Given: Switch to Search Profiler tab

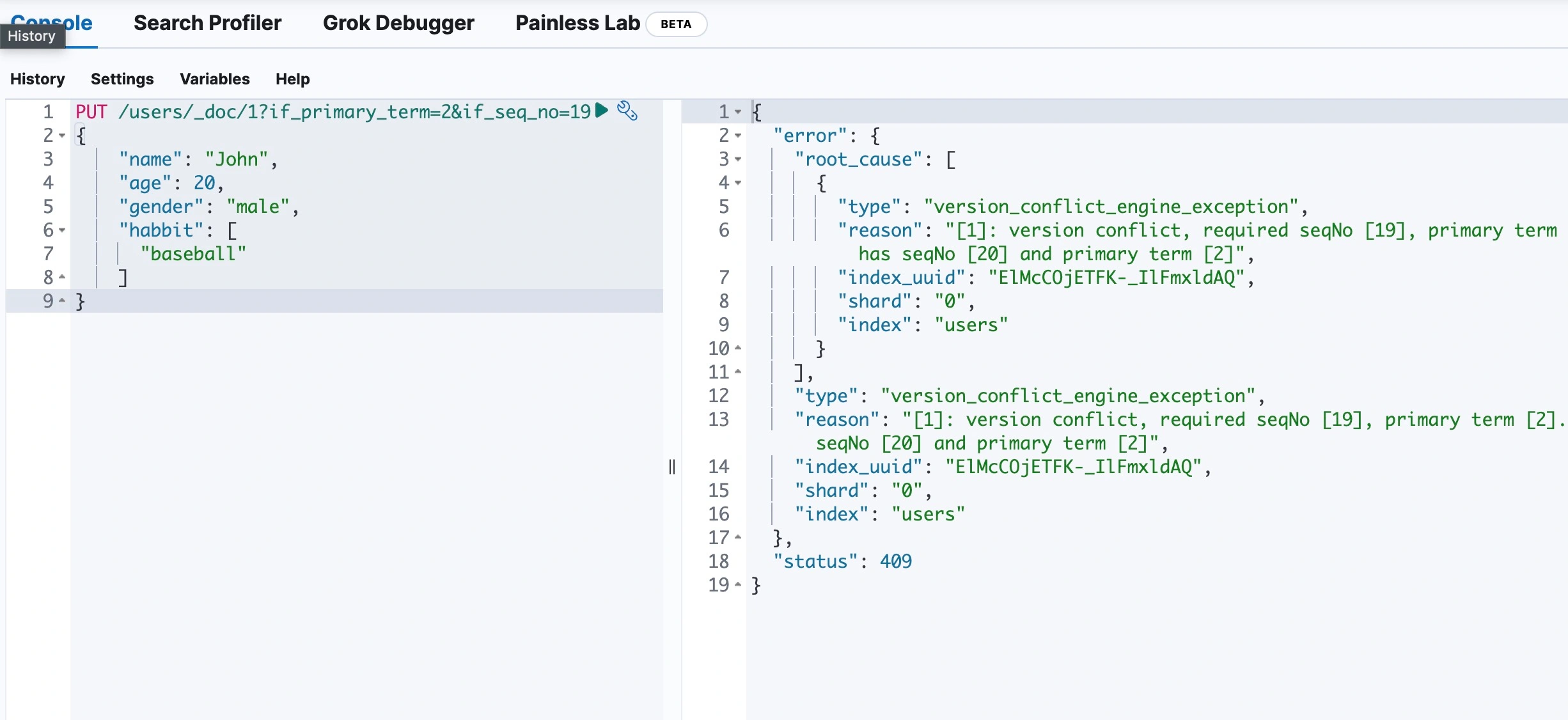Looking at the screenshot, I should (207, 23).
